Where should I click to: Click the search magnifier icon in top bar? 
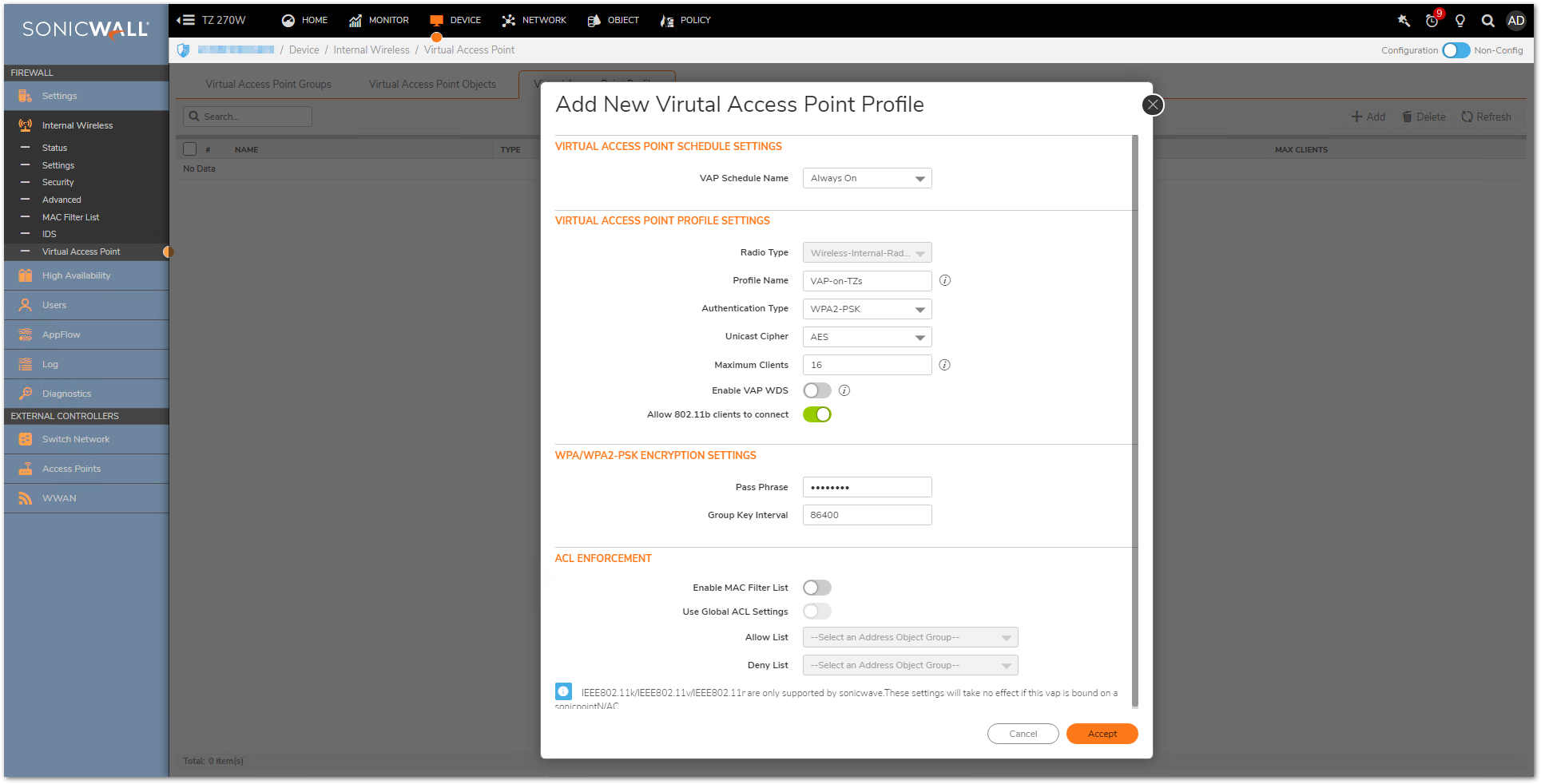point(1487,21)
